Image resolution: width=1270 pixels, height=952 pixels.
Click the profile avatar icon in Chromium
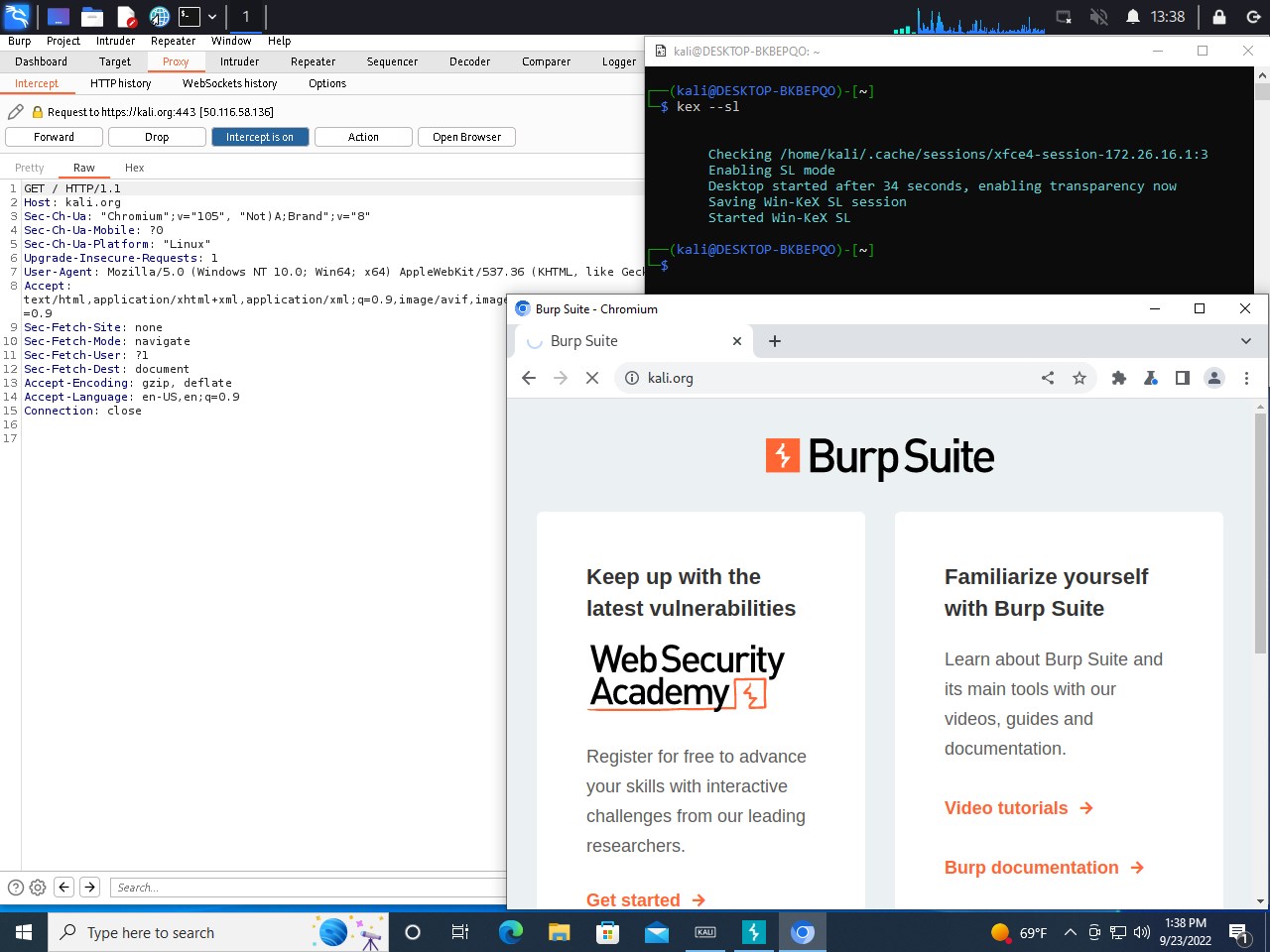[1214, 378]
